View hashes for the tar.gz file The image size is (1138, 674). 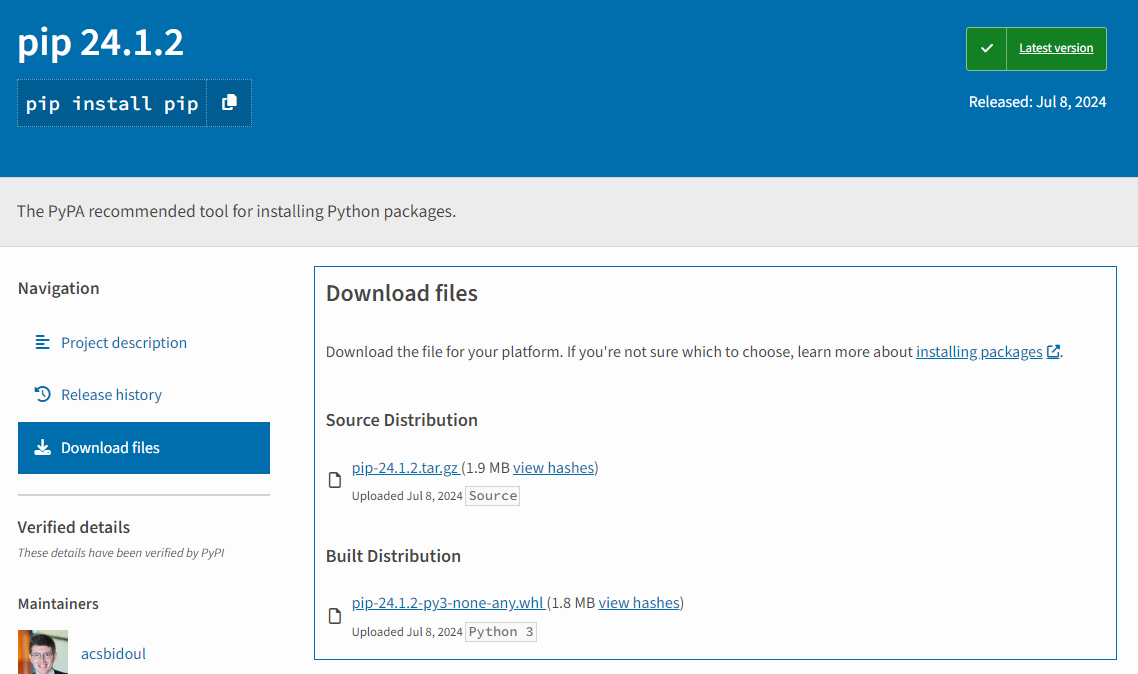tap(553, 468)
